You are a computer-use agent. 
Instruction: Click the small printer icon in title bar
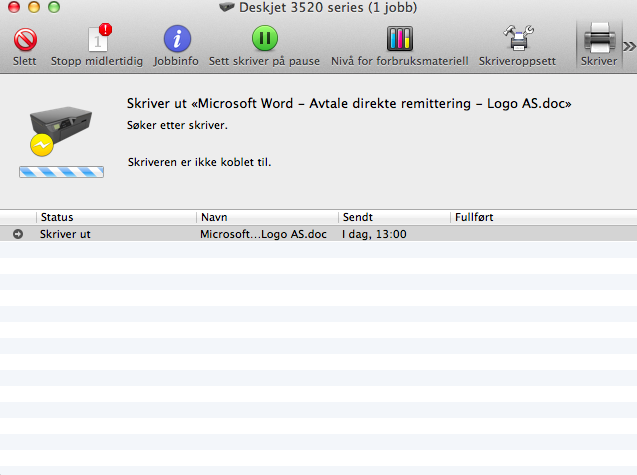click(227, 7)
